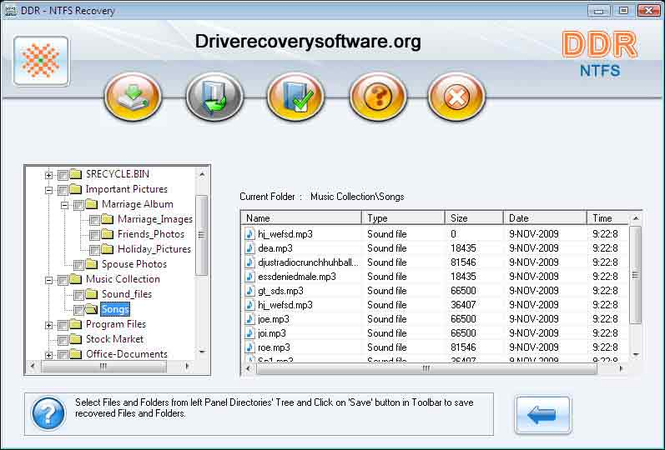
Task: Click the file list horizontal scrollbar thumb
Action: click(x=426, y=369)
